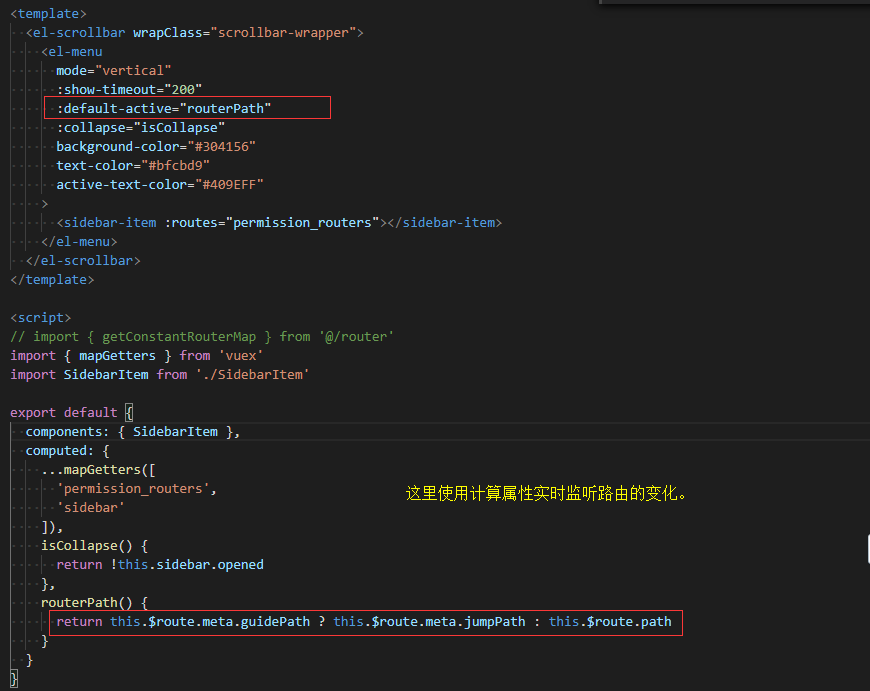870x691 pixels.
Task: Click the computed: { line
Action: coord(68,450)
